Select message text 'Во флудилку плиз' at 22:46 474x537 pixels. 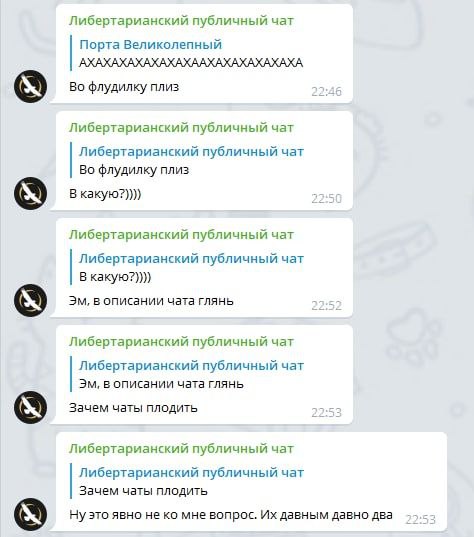124,87
